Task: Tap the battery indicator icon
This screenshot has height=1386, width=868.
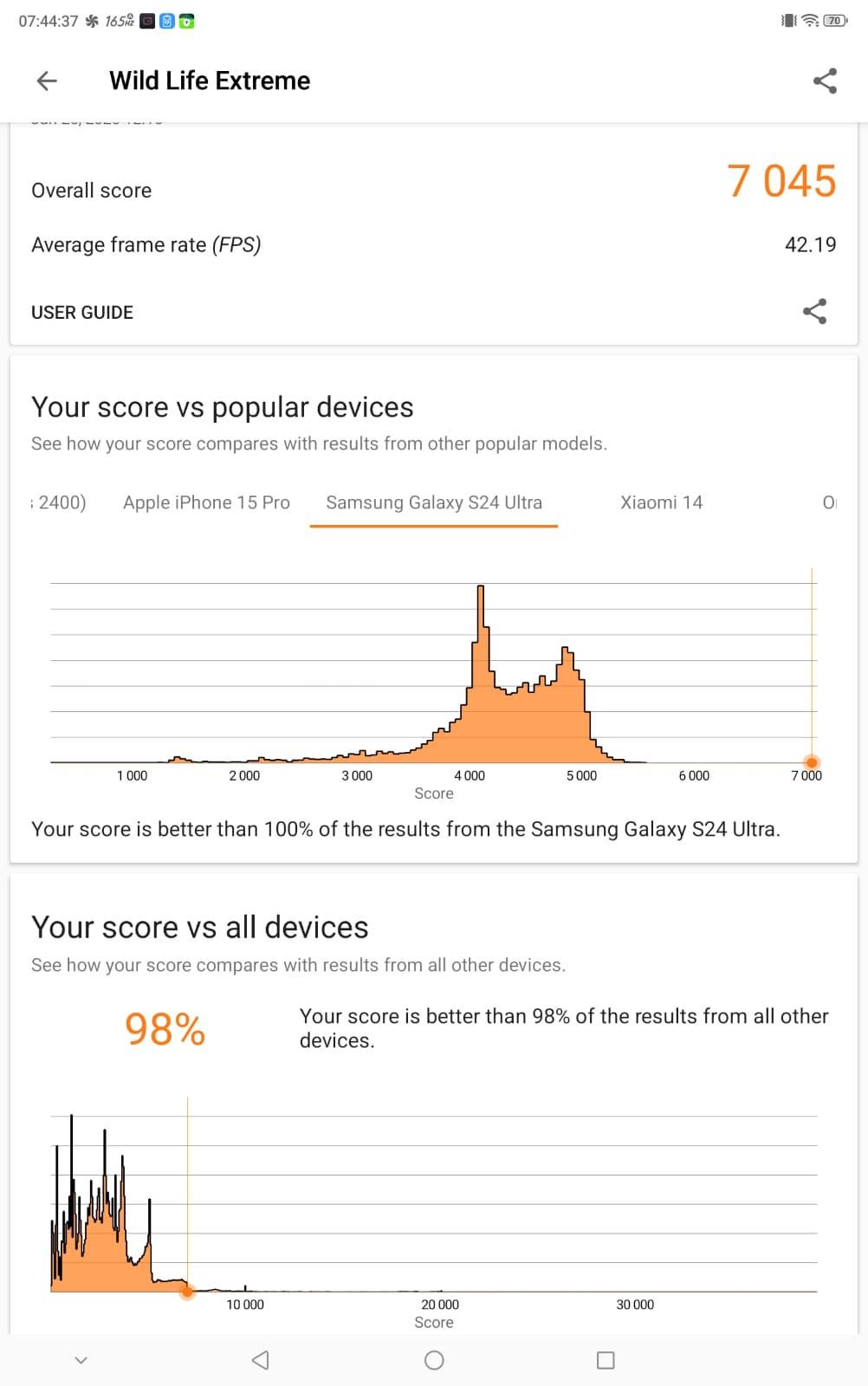Action: point(835,20)
